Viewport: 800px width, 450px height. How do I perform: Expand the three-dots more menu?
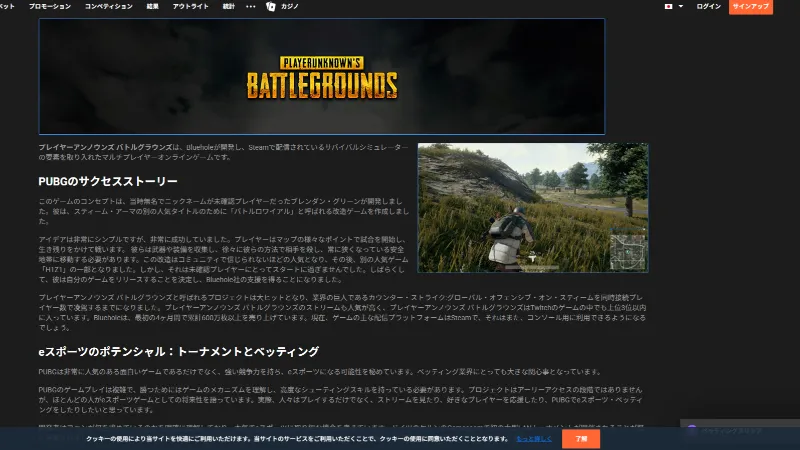(x=251, y=7)
